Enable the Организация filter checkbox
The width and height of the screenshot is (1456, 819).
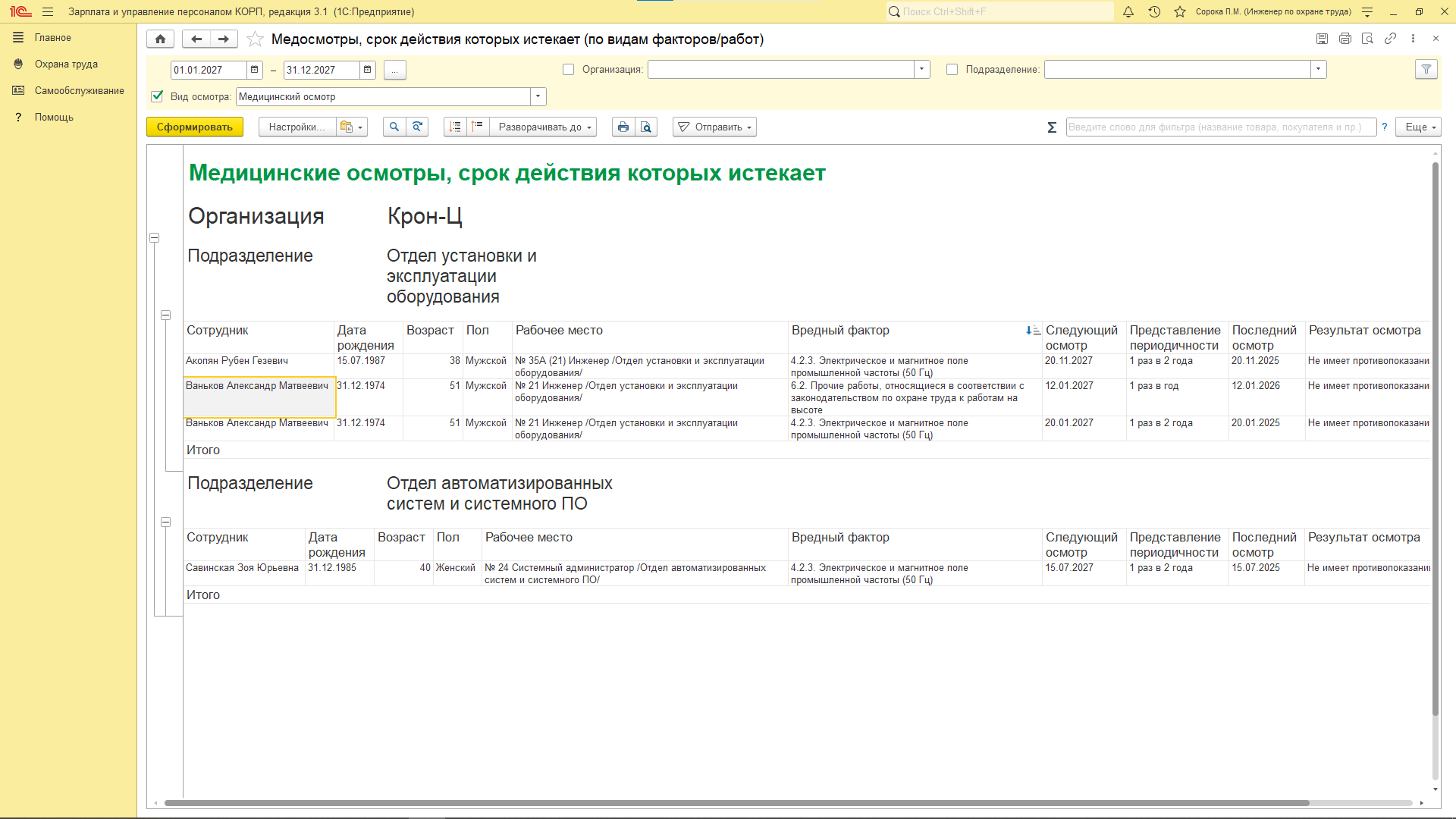[568, 70]
